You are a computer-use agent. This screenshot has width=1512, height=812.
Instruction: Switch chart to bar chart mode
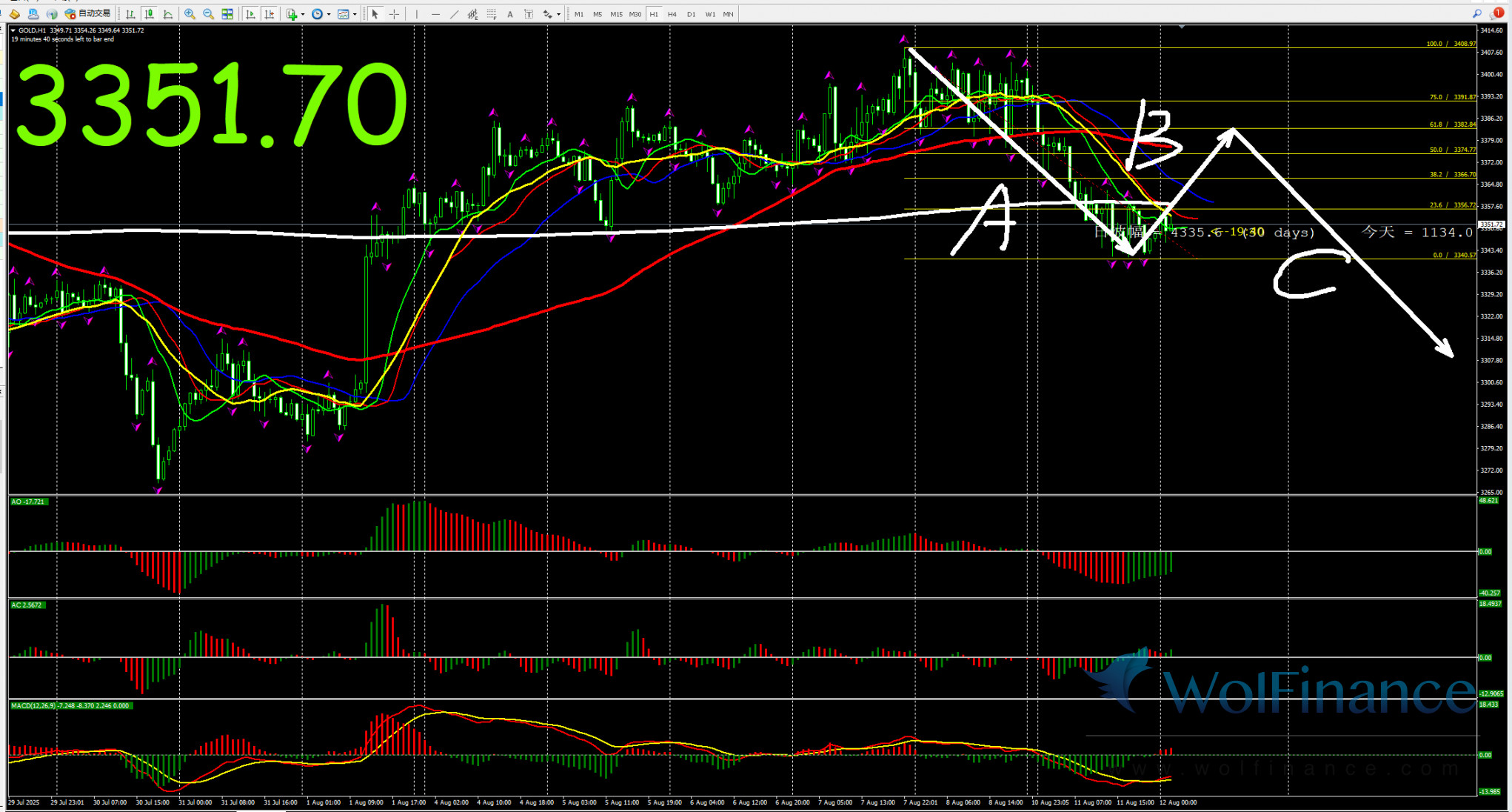click(x=130, y=13)
